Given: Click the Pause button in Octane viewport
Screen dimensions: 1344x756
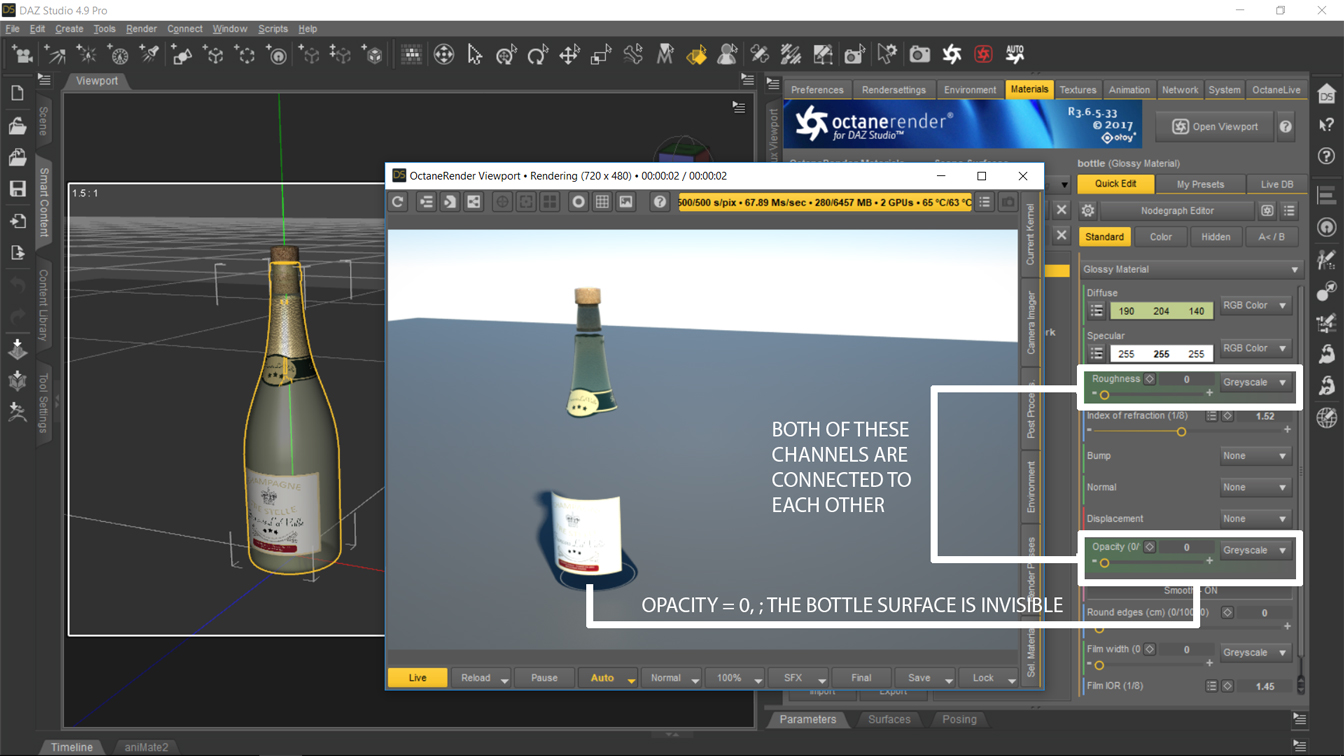Looking at the screenshot, I should pos(544,678).
